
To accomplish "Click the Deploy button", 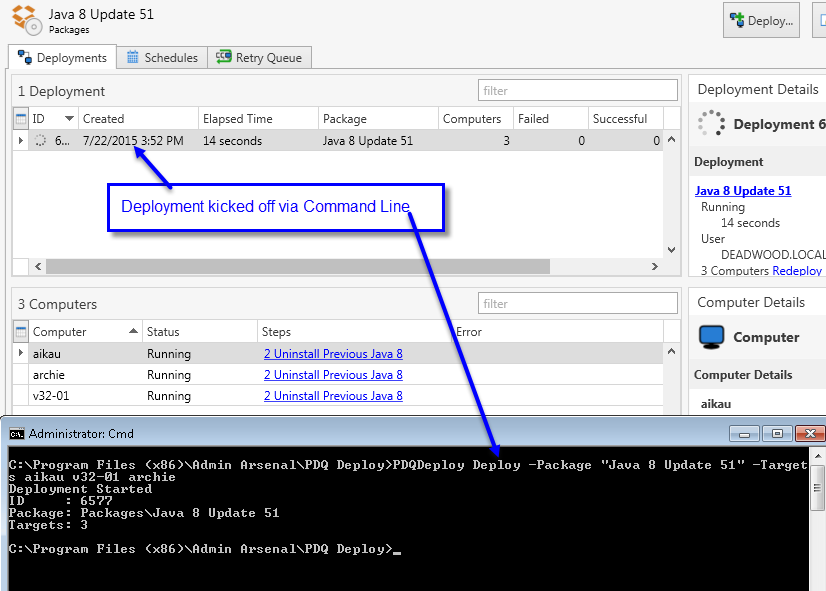I will point(761,21).
